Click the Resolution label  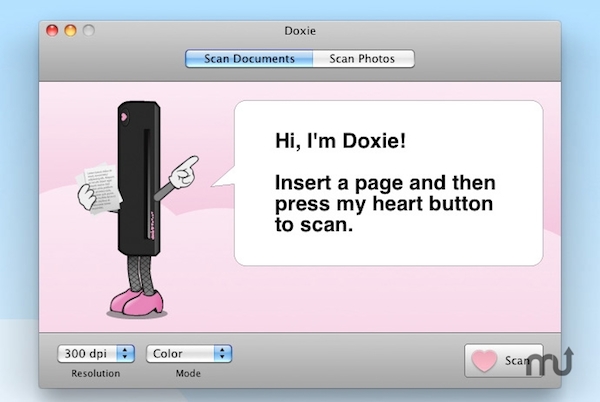pyautogui.click(x=96, y=373)
